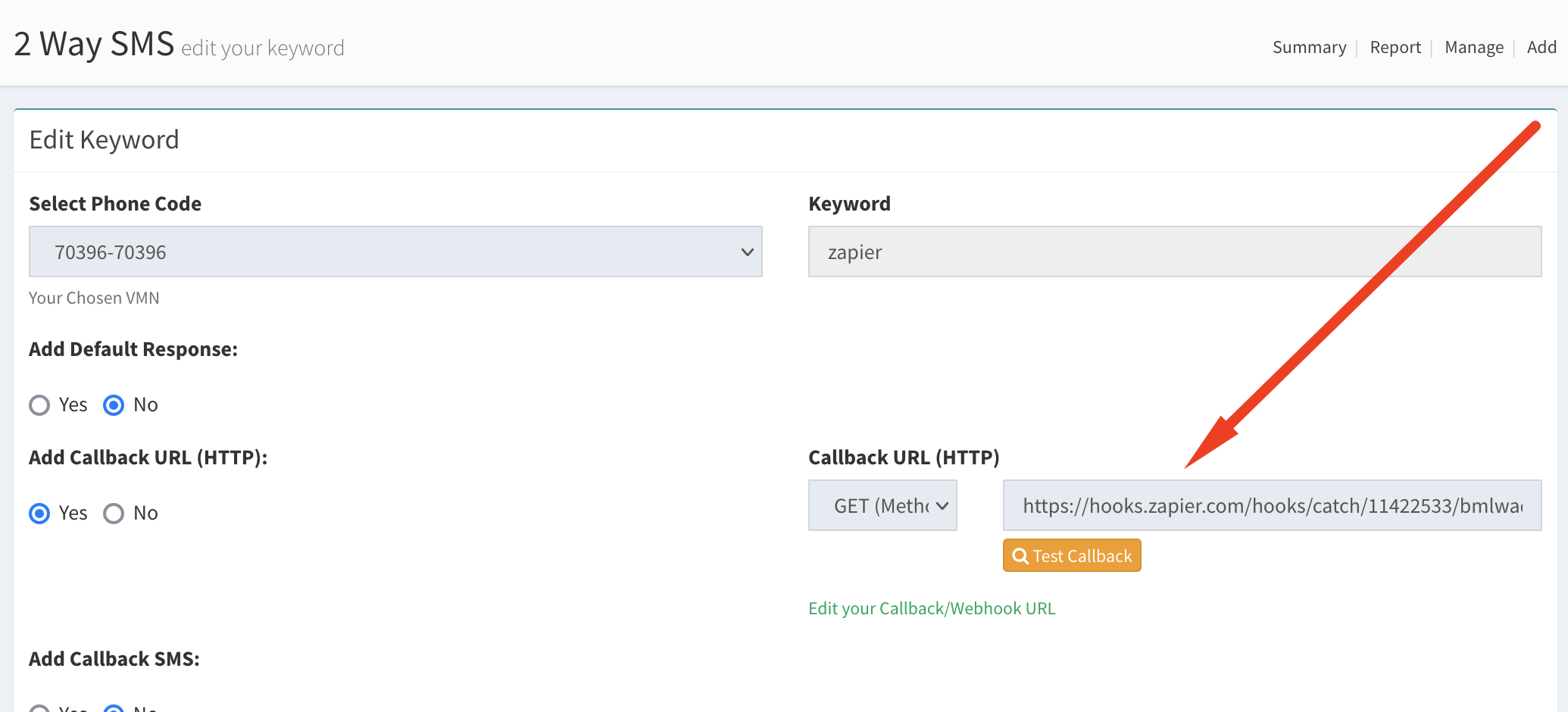Select No for Add Callback URL (HTTP)
Screen dimensions: 1568x712
click(114, 514)
